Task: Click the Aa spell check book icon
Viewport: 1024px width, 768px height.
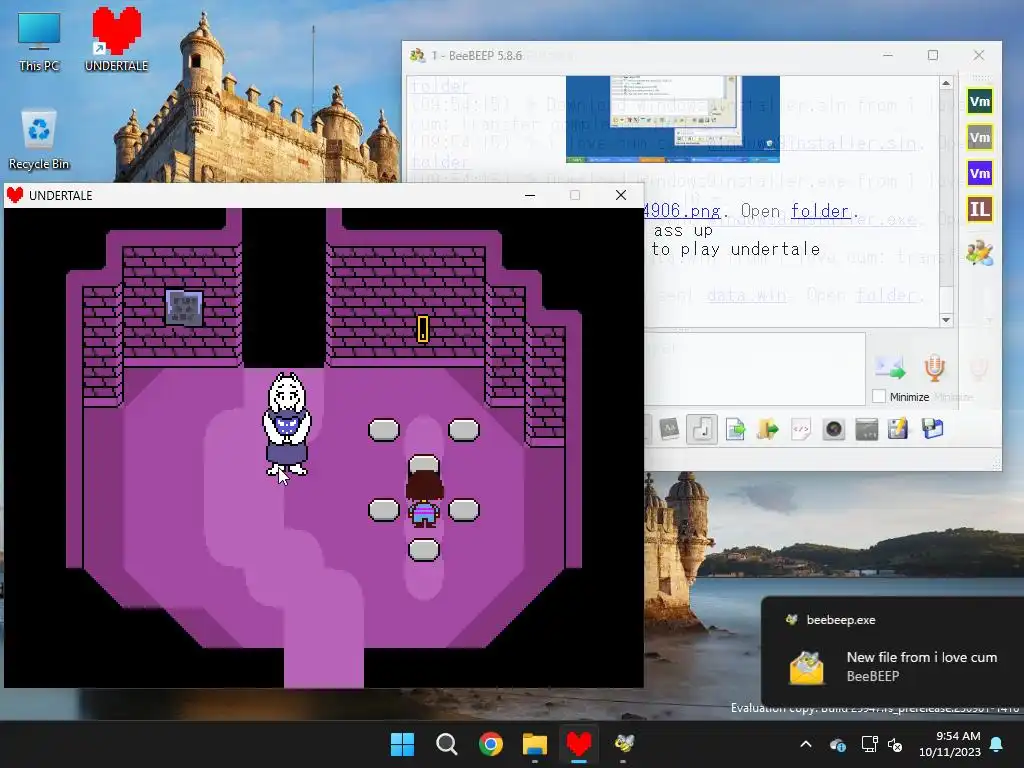Action: coord(669,429)
